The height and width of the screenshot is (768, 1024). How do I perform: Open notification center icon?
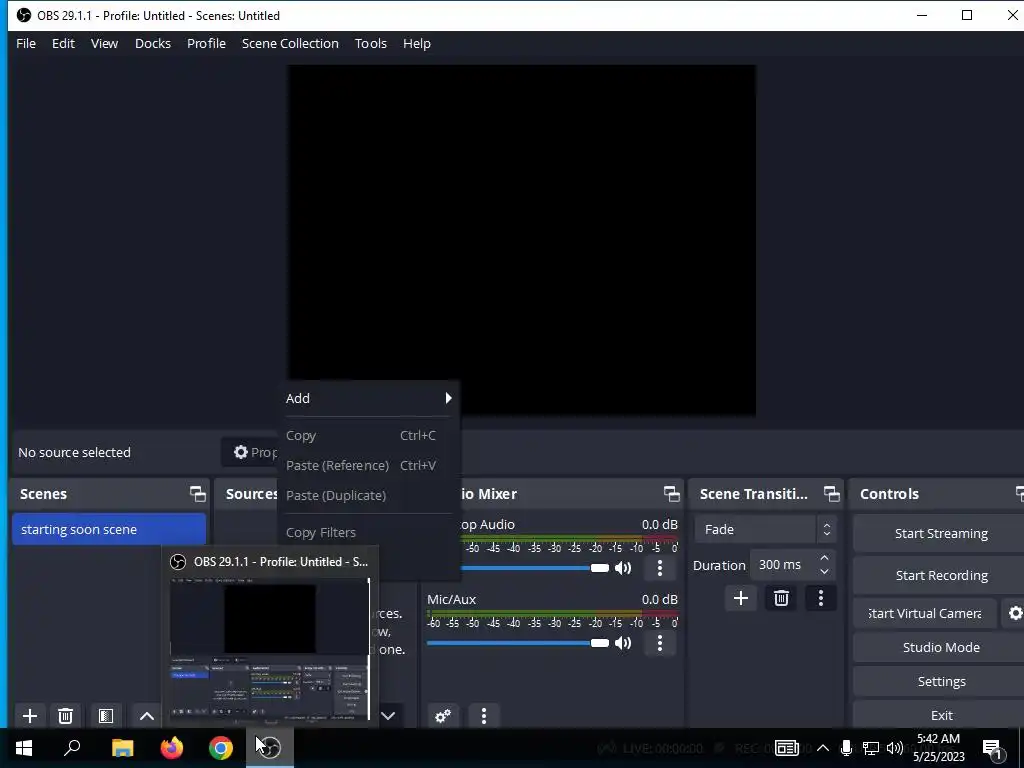[993, 748]
